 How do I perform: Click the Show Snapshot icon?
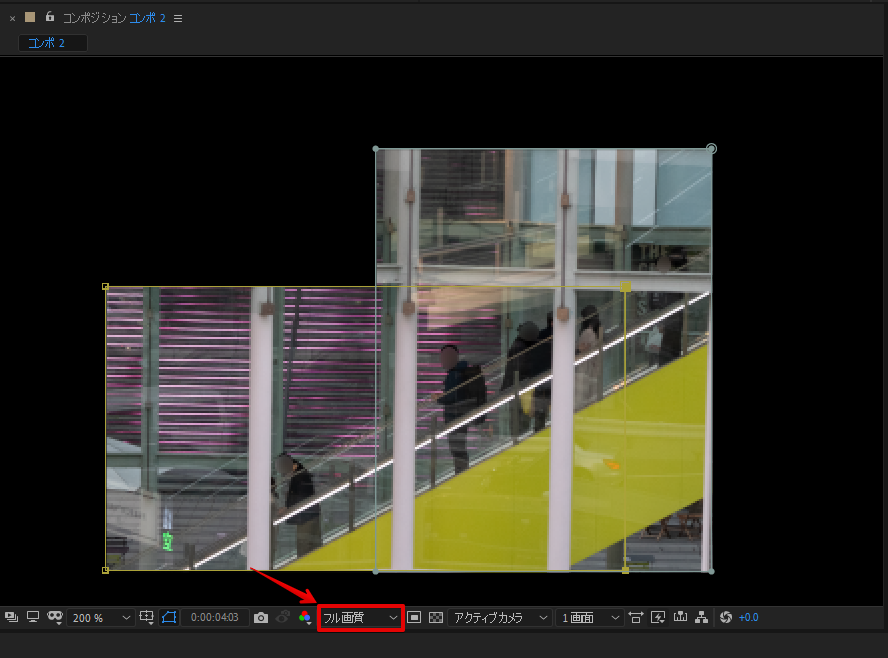tap(283, 617)
